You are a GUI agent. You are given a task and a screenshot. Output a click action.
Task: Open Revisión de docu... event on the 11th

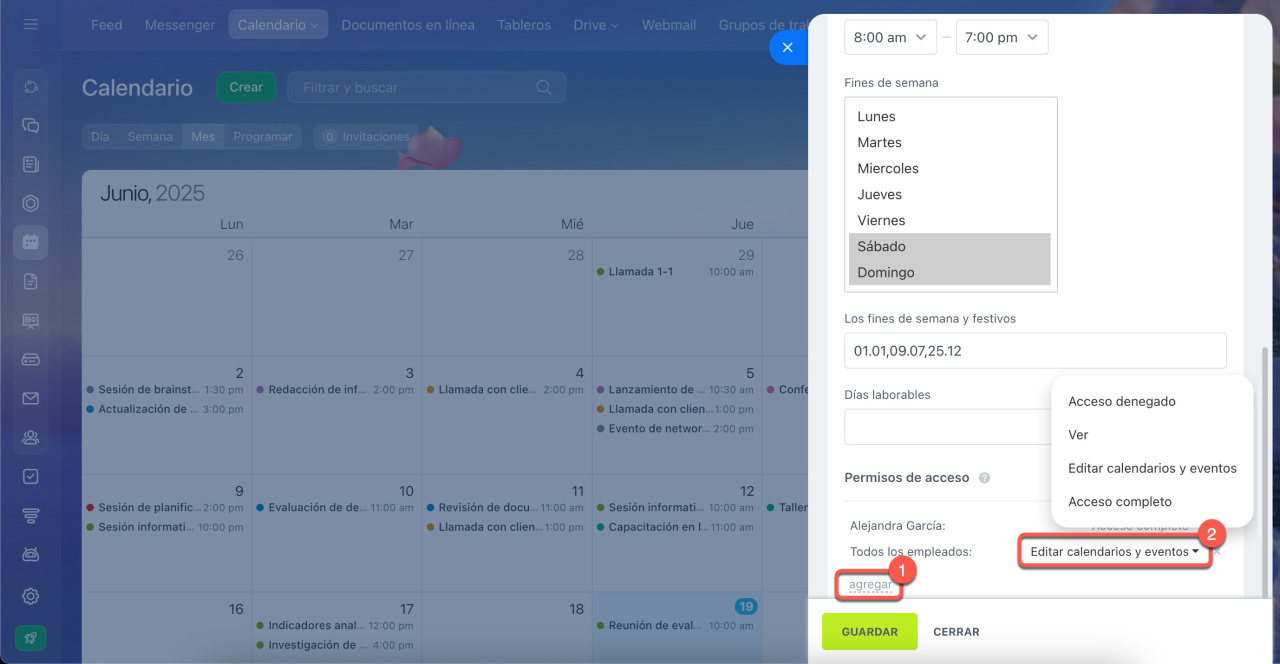505,508
